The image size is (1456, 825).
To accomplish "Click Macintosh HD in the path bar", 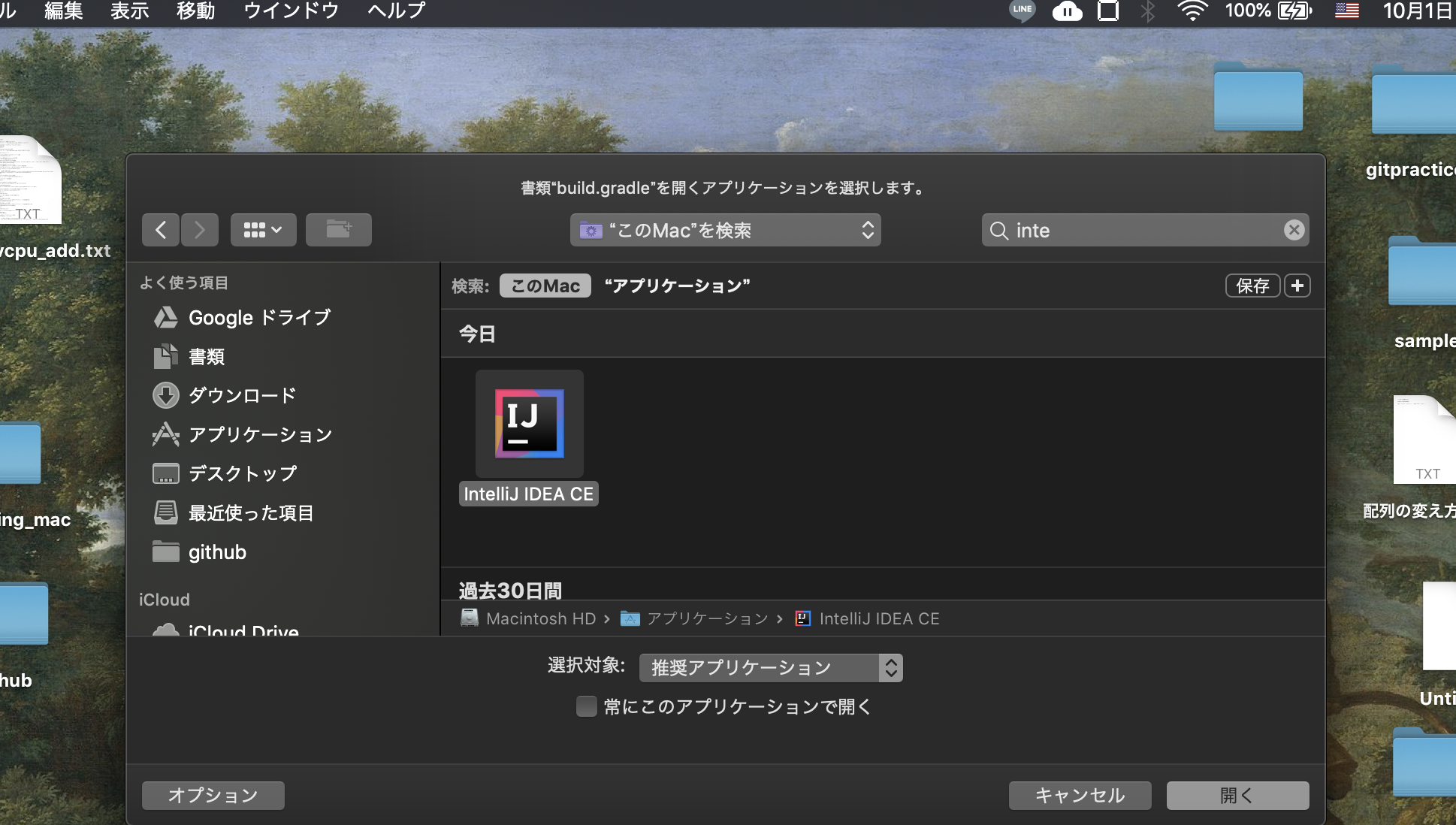I will (528, 618).
